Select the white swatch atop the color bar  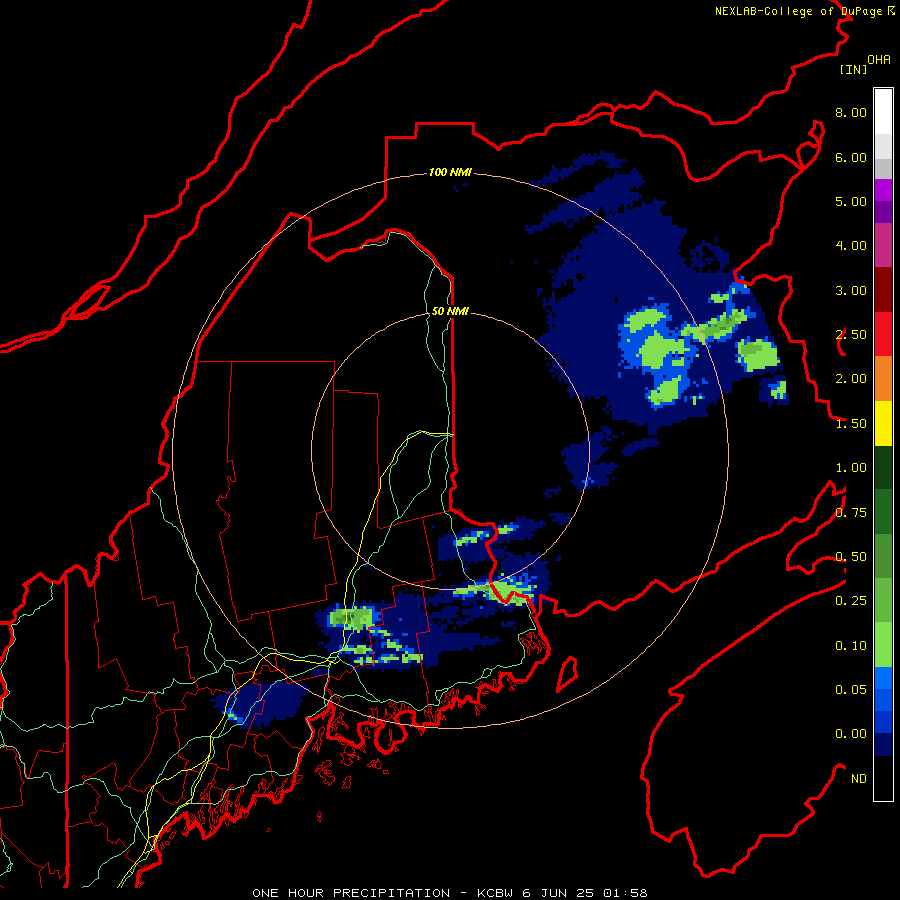click(x=883, y=112)
